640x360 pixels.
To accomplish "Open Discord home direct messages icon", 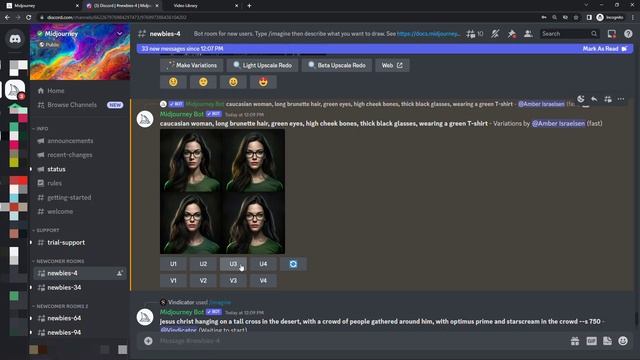I will click(15, 39).
